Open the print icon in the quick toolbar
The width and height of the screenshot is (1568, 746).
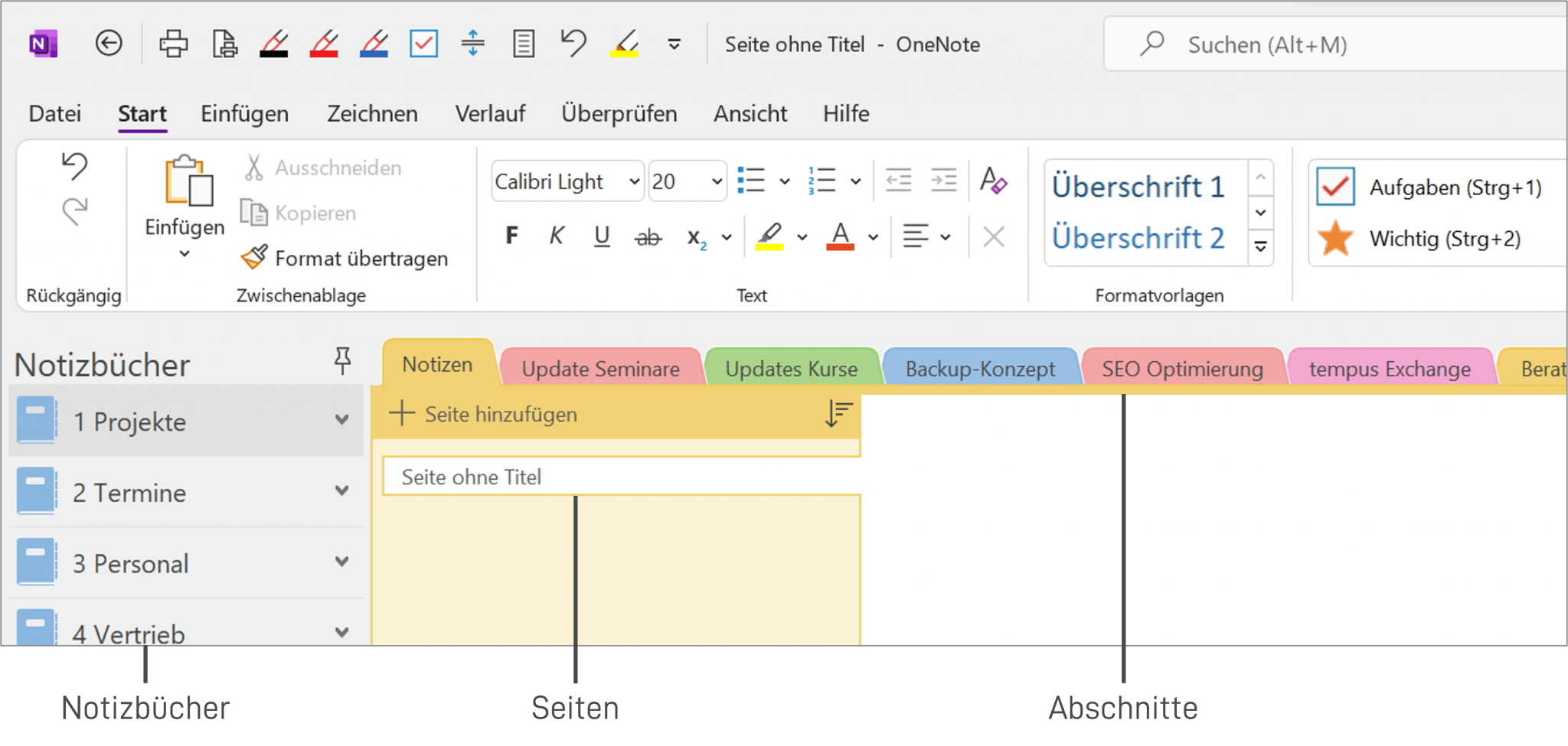174,44
